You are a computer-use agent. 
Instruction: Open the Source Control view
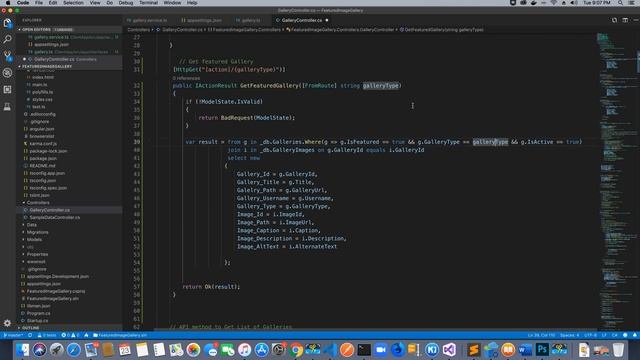7,56
